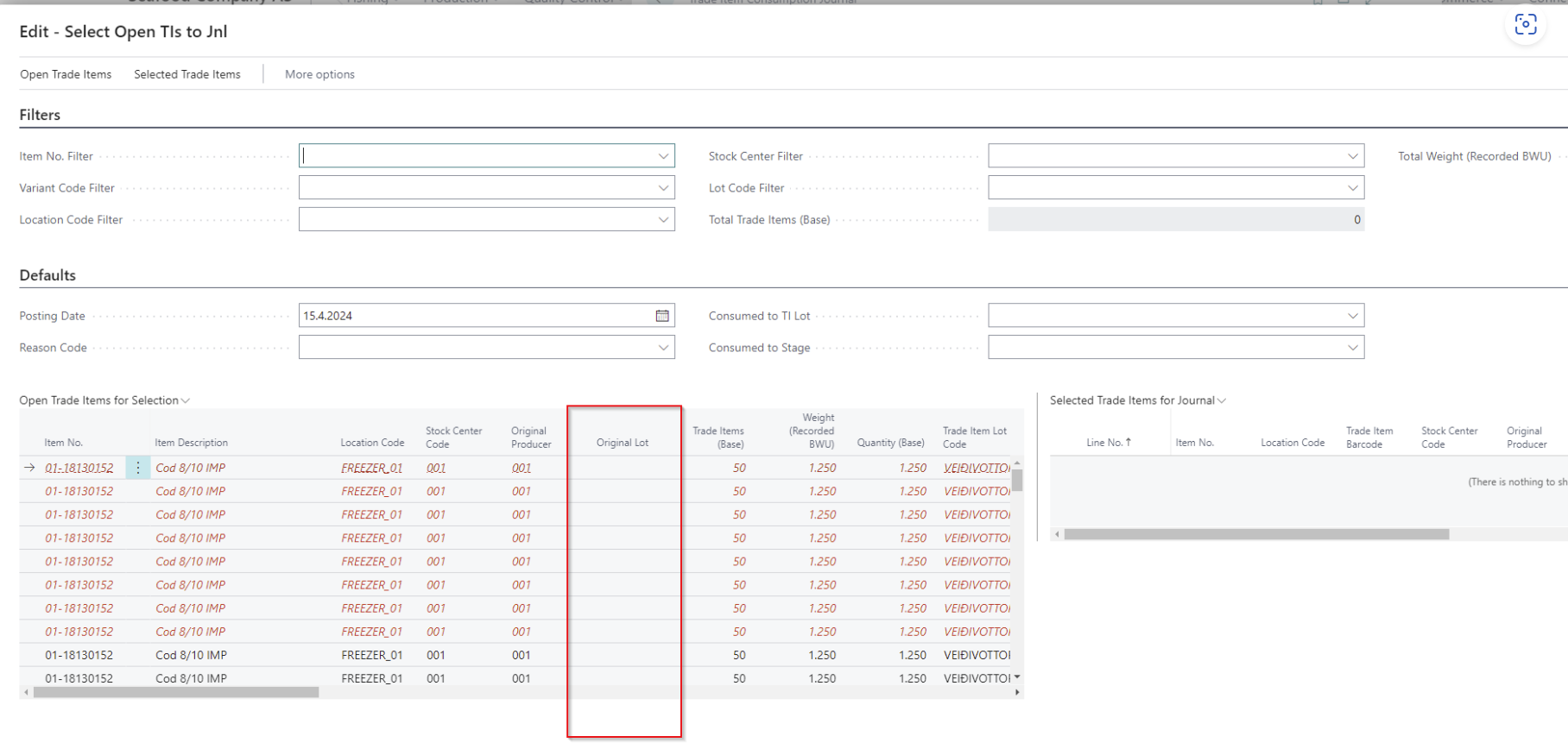
Task: Expand the Item No. Filter dropdown
Action: coord(663,156)
